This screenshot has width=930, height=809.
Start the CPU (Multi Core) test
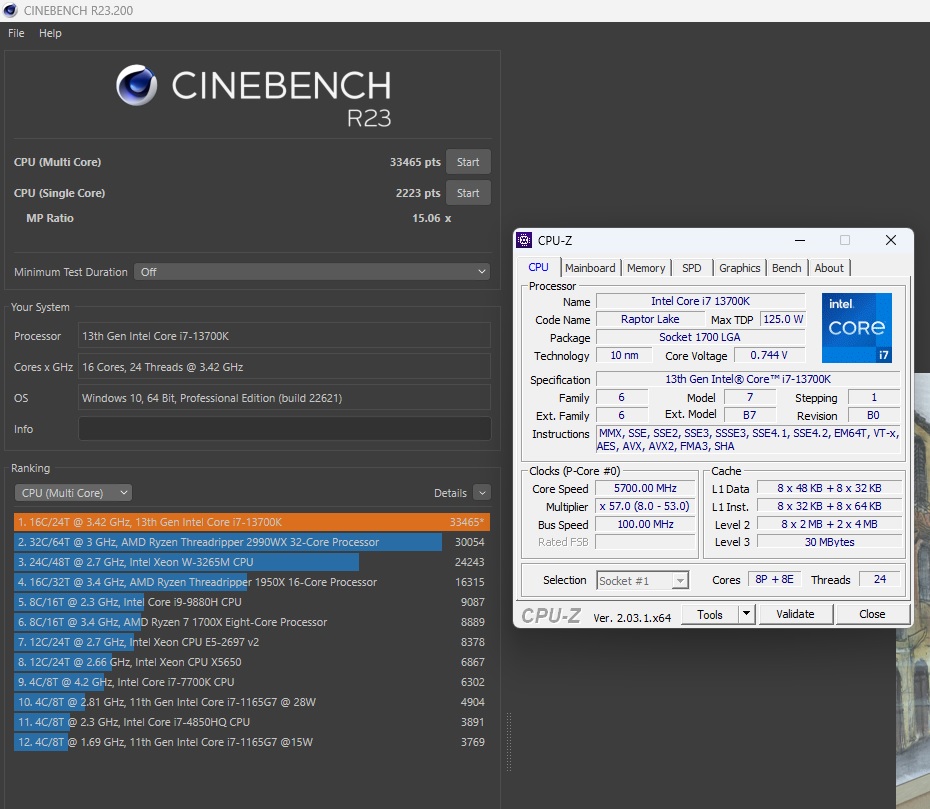tap(468, 162)
